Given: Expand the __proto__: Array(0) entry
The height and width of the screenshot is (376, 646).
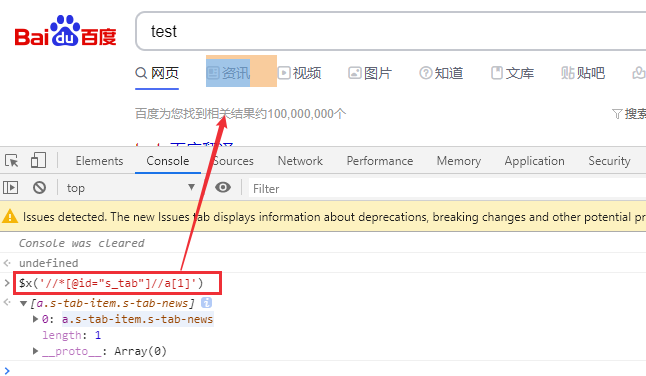Looking at the screenshot, I should tap(35, 351).
